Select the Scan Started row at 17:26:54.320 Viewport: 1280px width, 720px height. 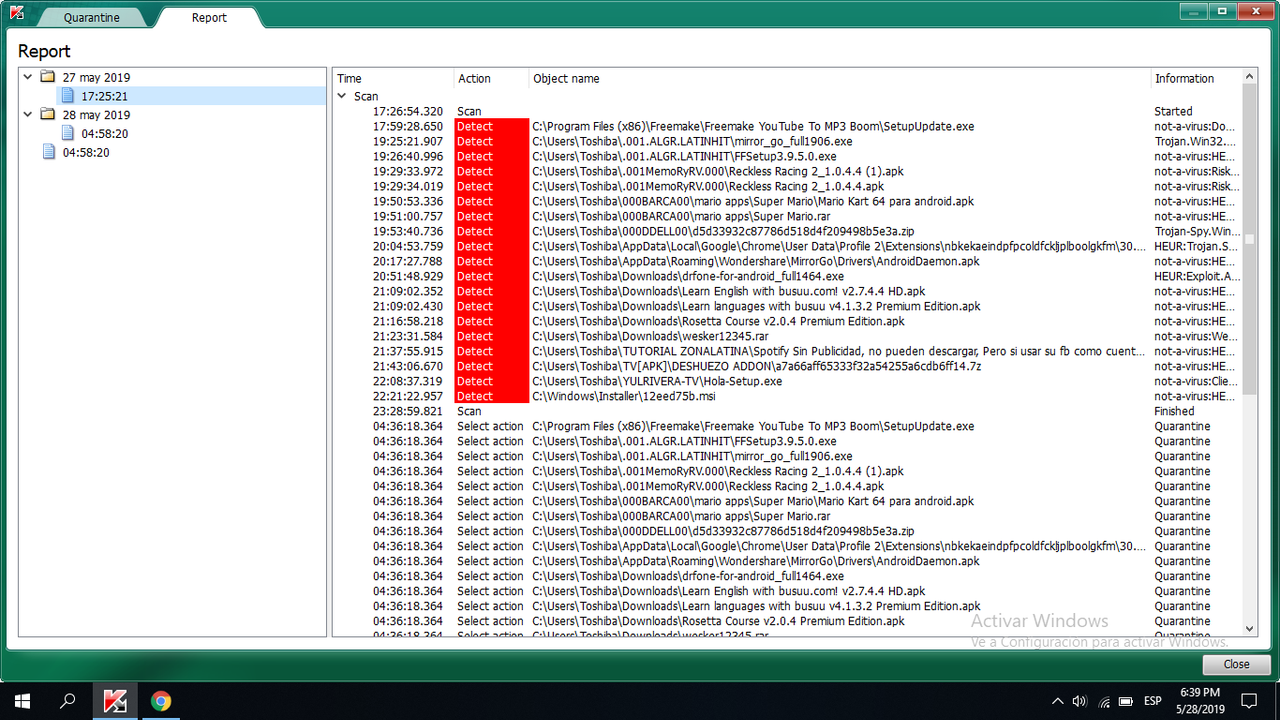click(x=787, y=111)
